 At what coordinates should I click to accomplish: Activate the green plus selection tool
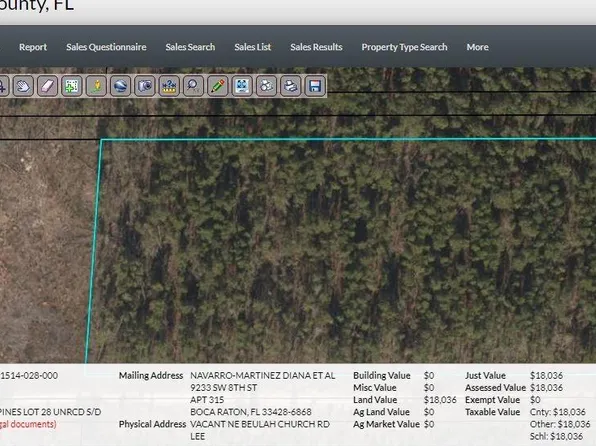pos(72,86)
